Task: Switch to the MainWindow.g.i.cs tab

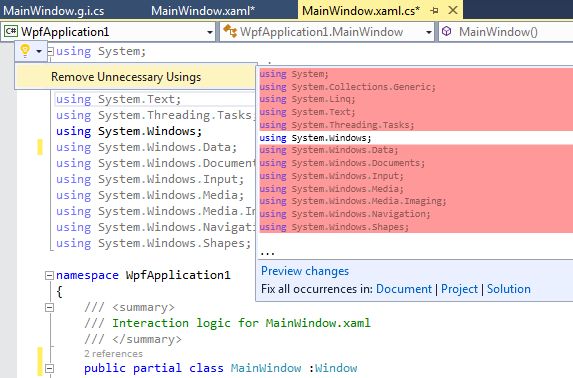Action: pyautogui.click(x=53, y=11)
